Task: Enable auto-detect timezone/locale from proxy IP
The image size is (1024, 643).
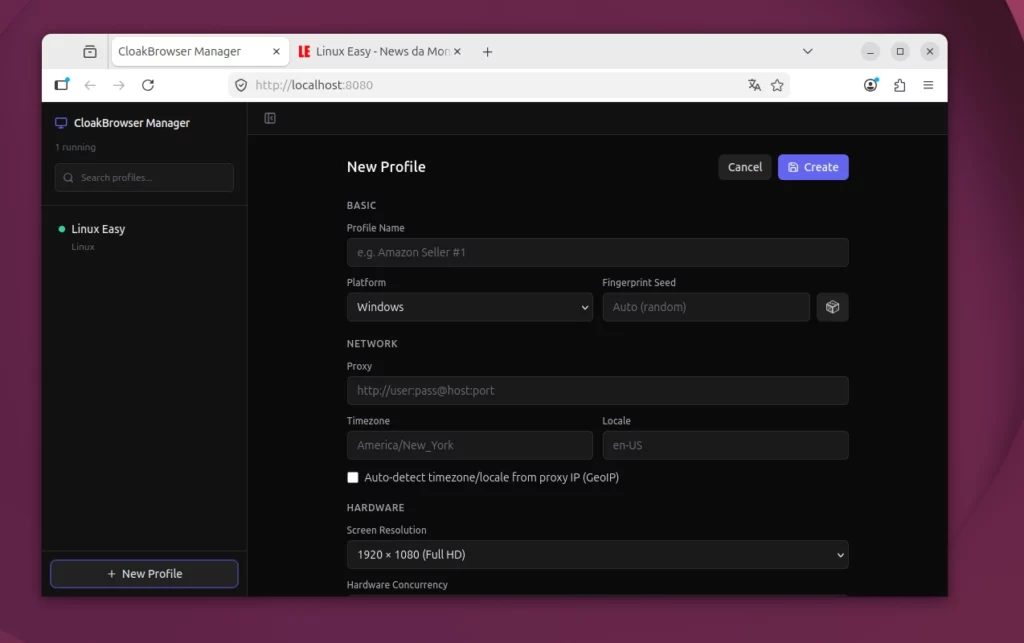Action: coord(353,477)
